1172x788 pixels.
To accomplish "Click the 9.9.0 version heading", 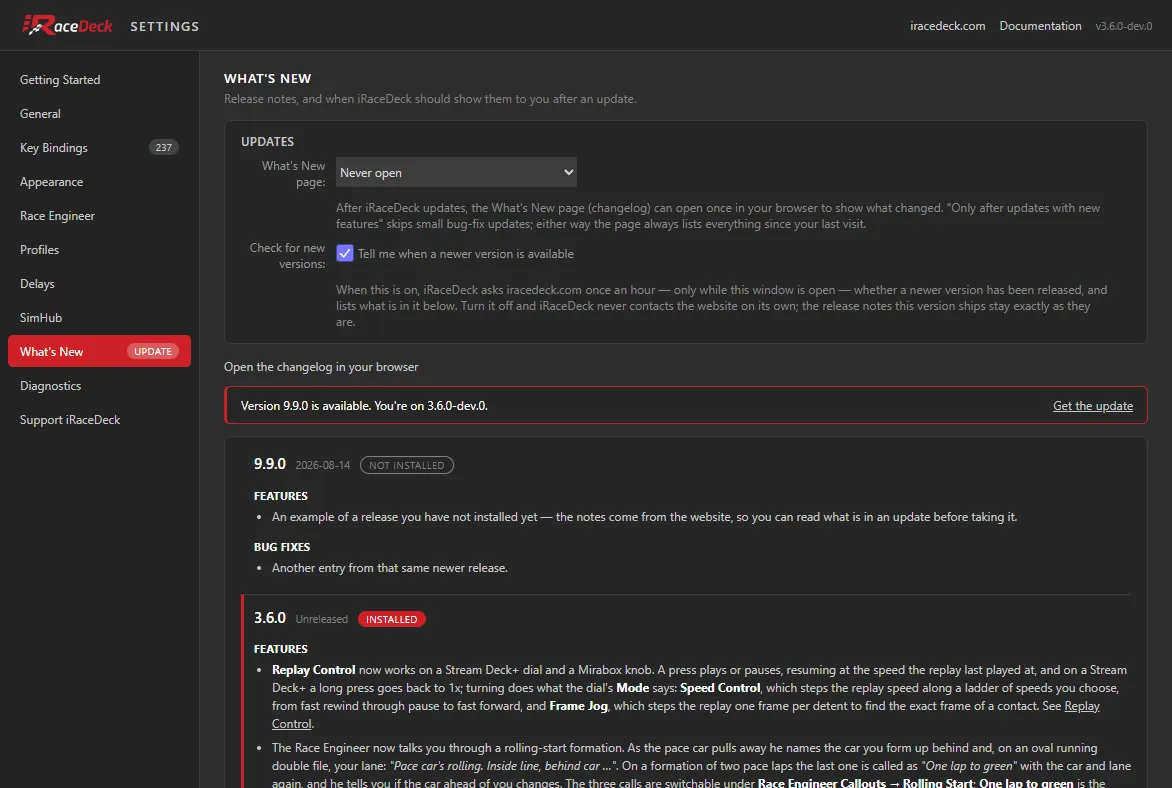I will (x=270, y=464).
